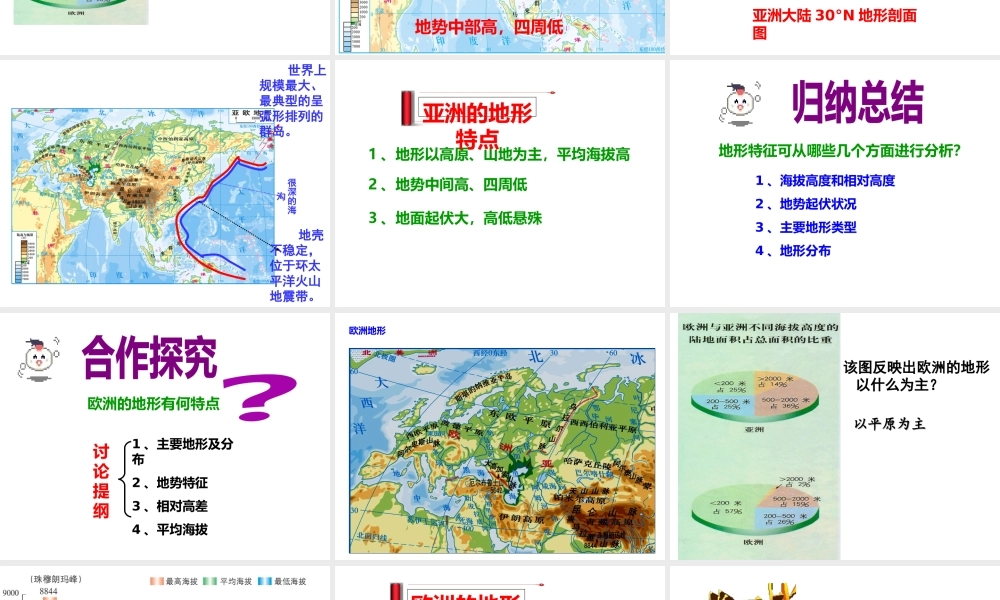Click the red 讨论提纲 label
The image size is (1000, 600).
[x=101, y=481]
